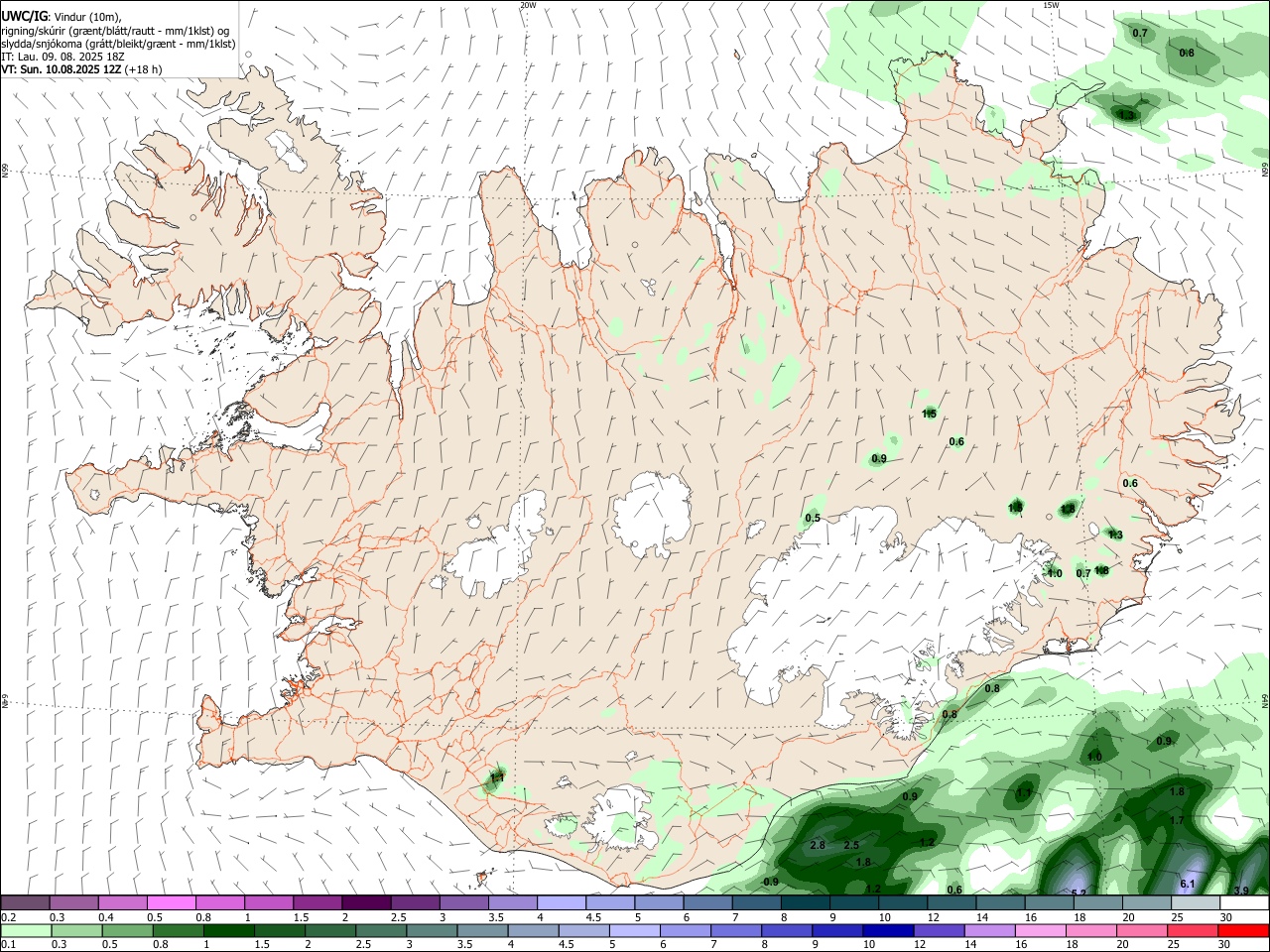Click the '0.5' value north of Vatnajökull
This screenshot has width=1270, height=952.
click(x=813, y=518)
